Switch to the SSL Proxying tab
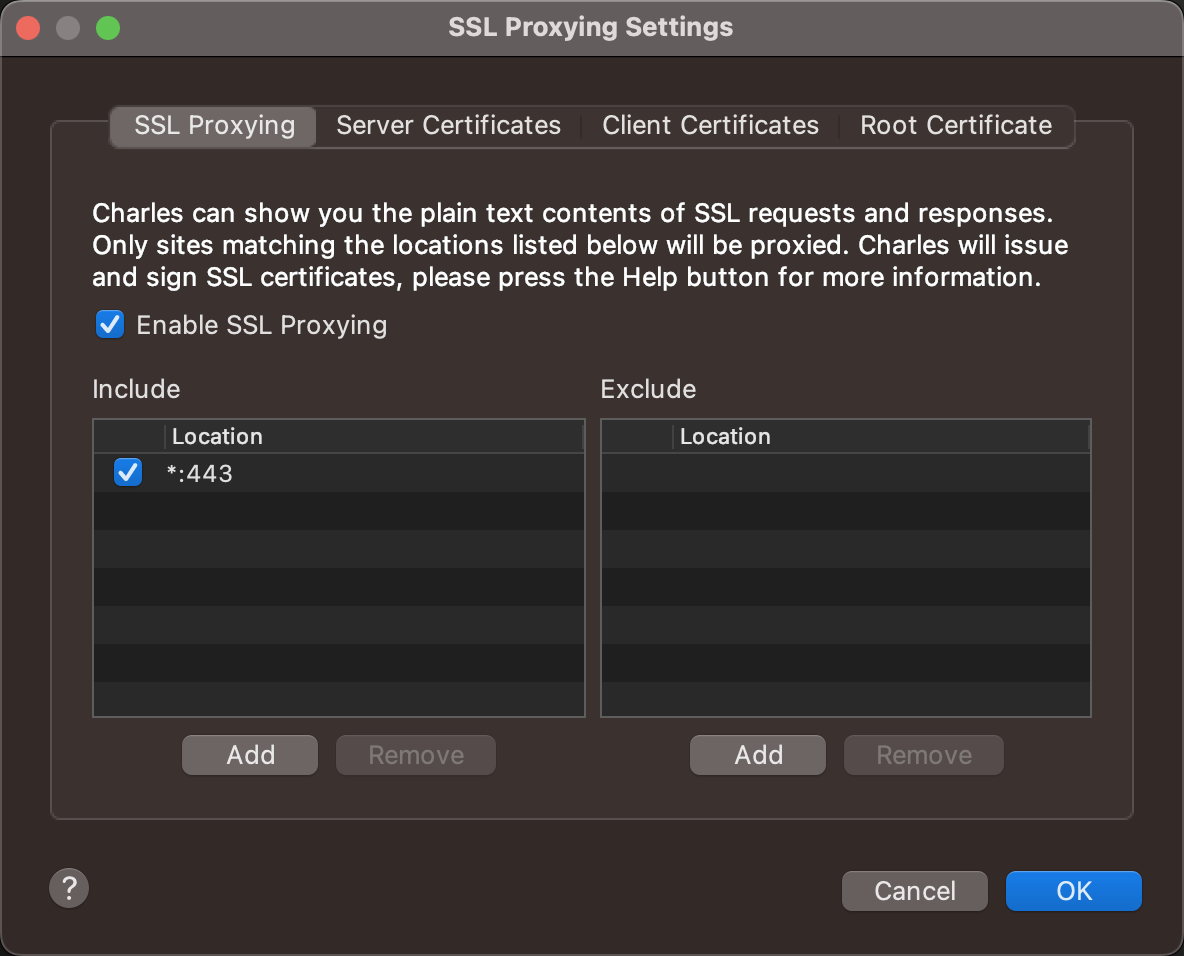The width and height of the screenshot is (1184, 956). pyautogui.click(x=214, y=126)
